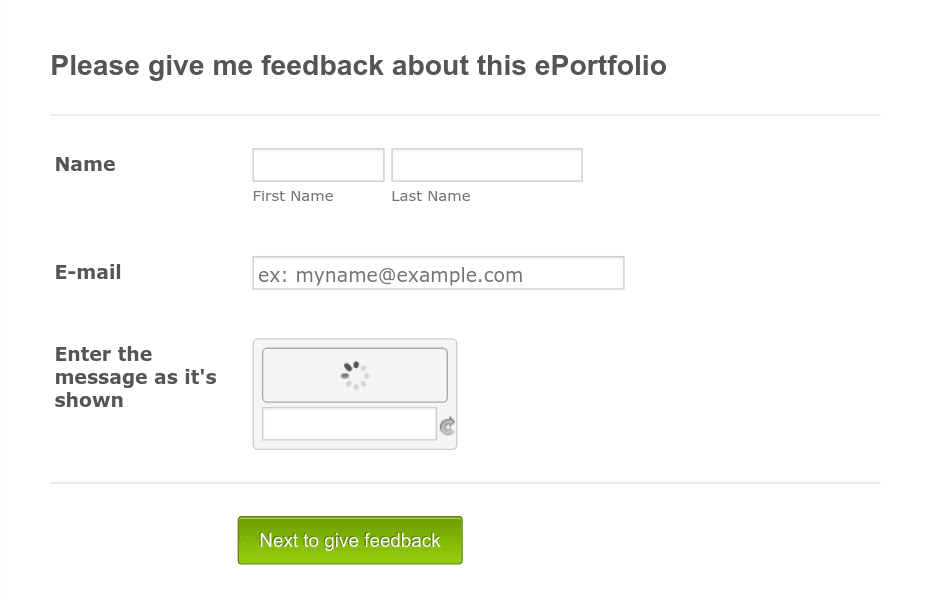This screenshot has height=598, width=930.
Task: Click the First Name label
Action: [x=292, y=196]
